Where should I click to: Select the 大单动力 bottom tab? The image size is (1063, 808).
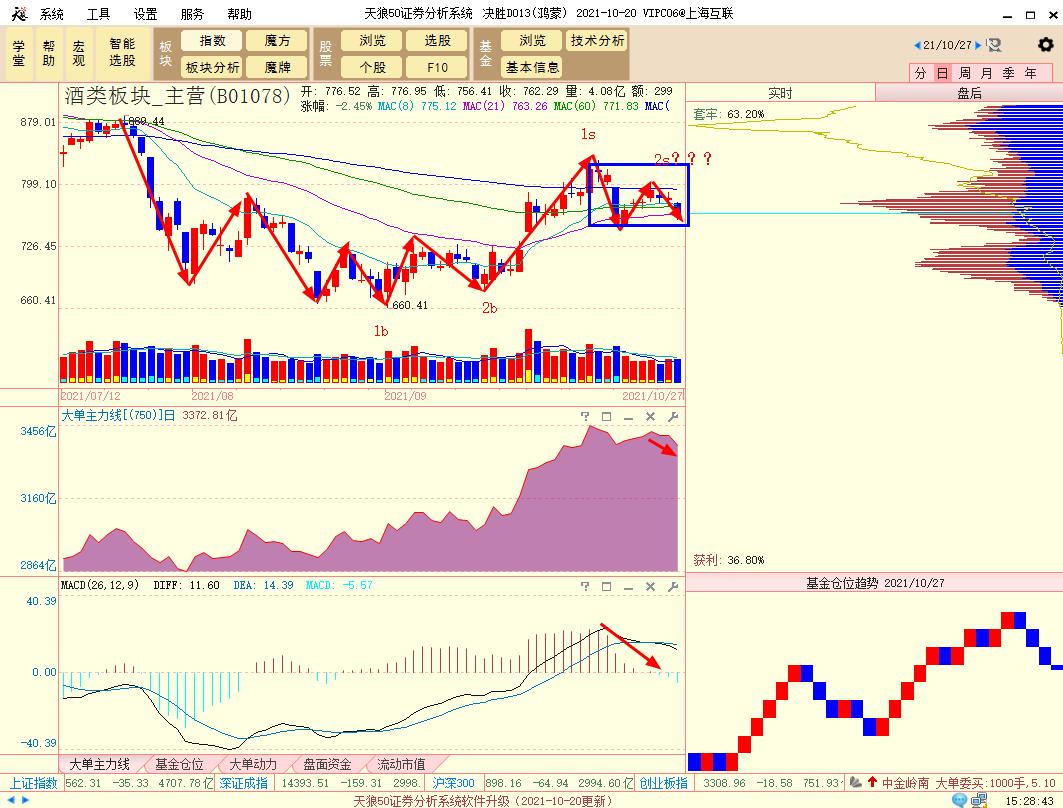[253, 764]
